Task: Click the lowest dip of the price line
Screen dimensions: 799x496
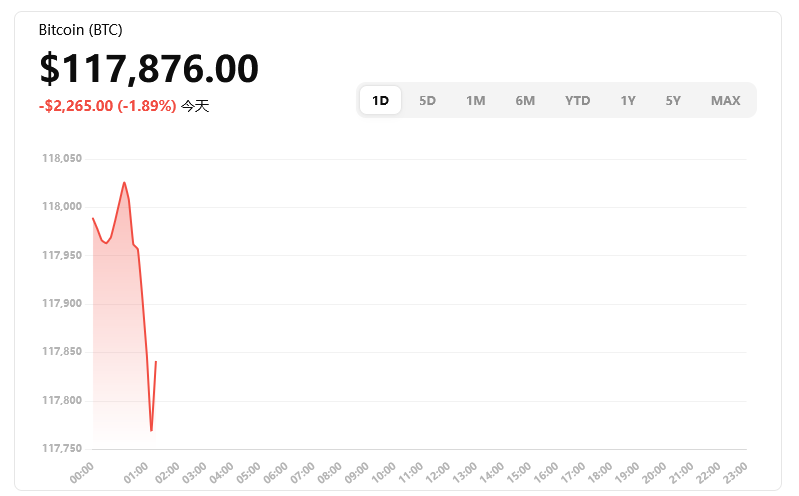Action: pos(151,431)
